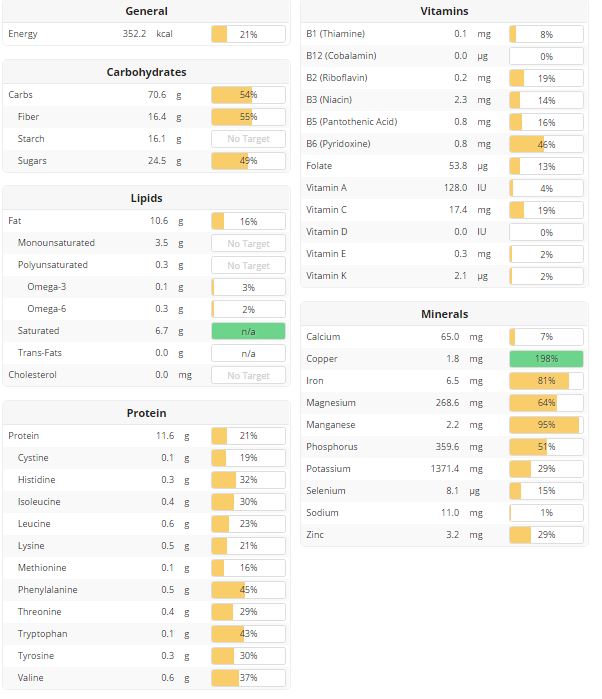Select the Trans-Fats n/a box
The image size is (602, 699).
tap(248, 354)
